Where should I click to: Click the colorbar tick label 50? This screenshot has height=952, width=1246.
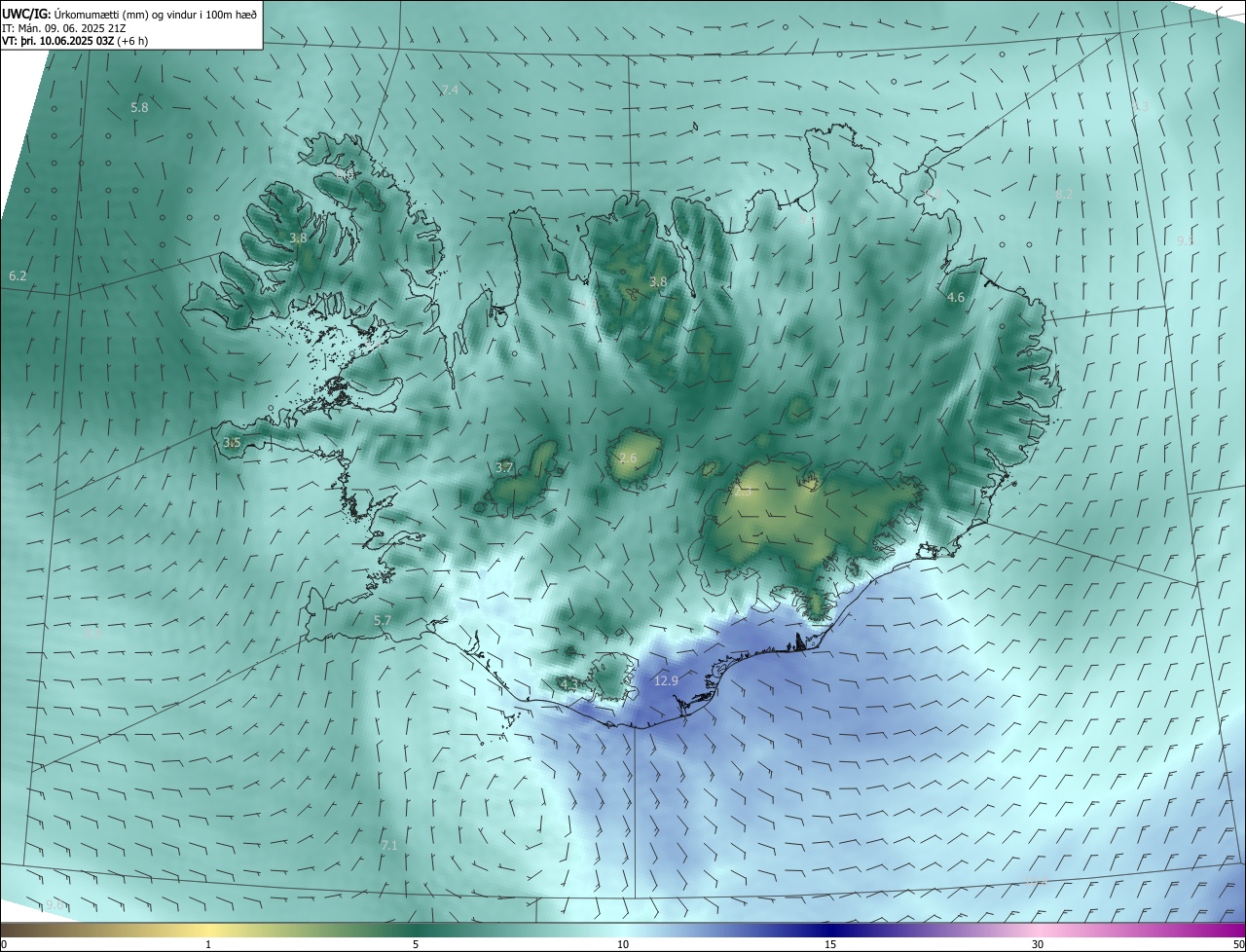(1238, 944)
